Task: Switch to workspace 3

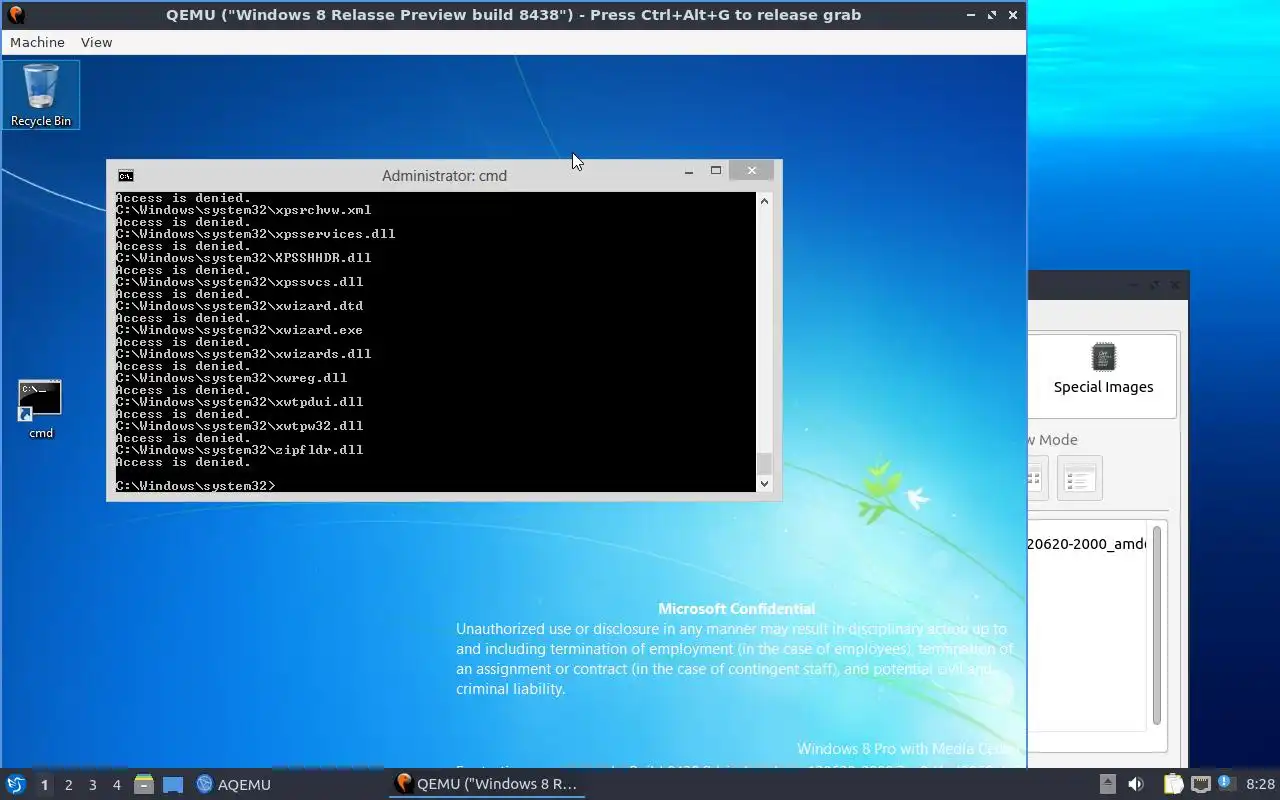Action: pos(92,785)
